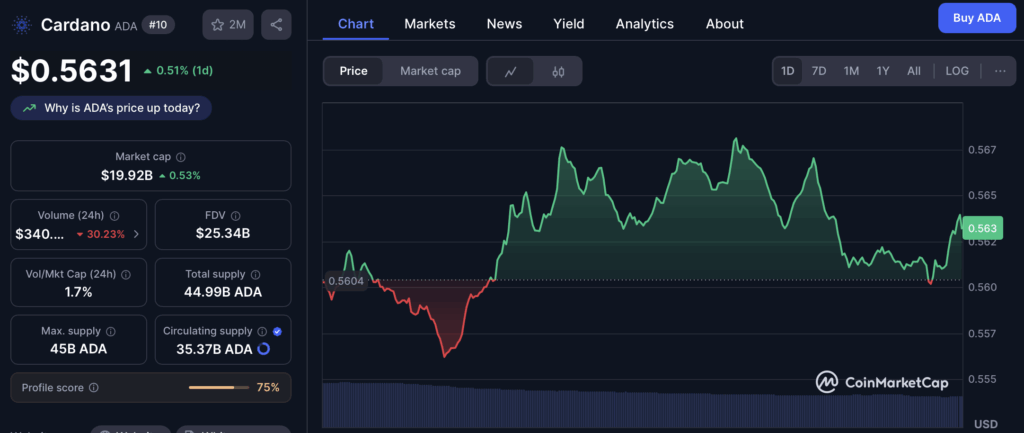Screen dimensions: 1024x433
Task: Click the verified checkmark badge by Circulating supply
Action: point(277,331)
